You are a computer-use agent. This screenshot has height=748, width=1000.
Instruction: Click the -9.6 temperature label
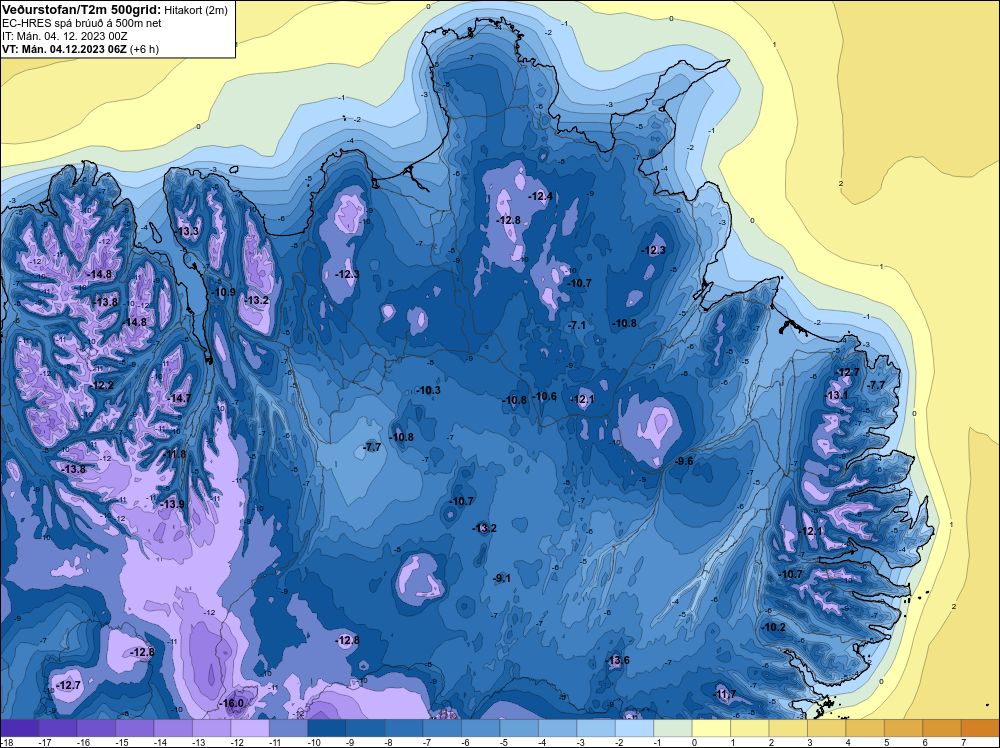point(684,461)
